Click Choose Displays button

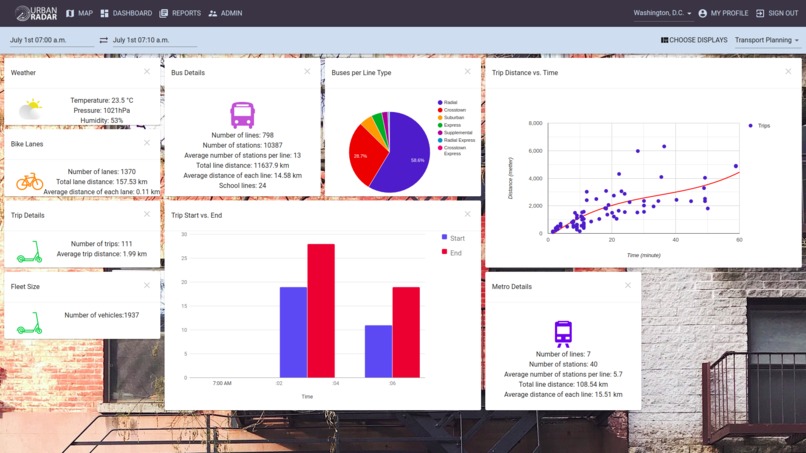694,40
